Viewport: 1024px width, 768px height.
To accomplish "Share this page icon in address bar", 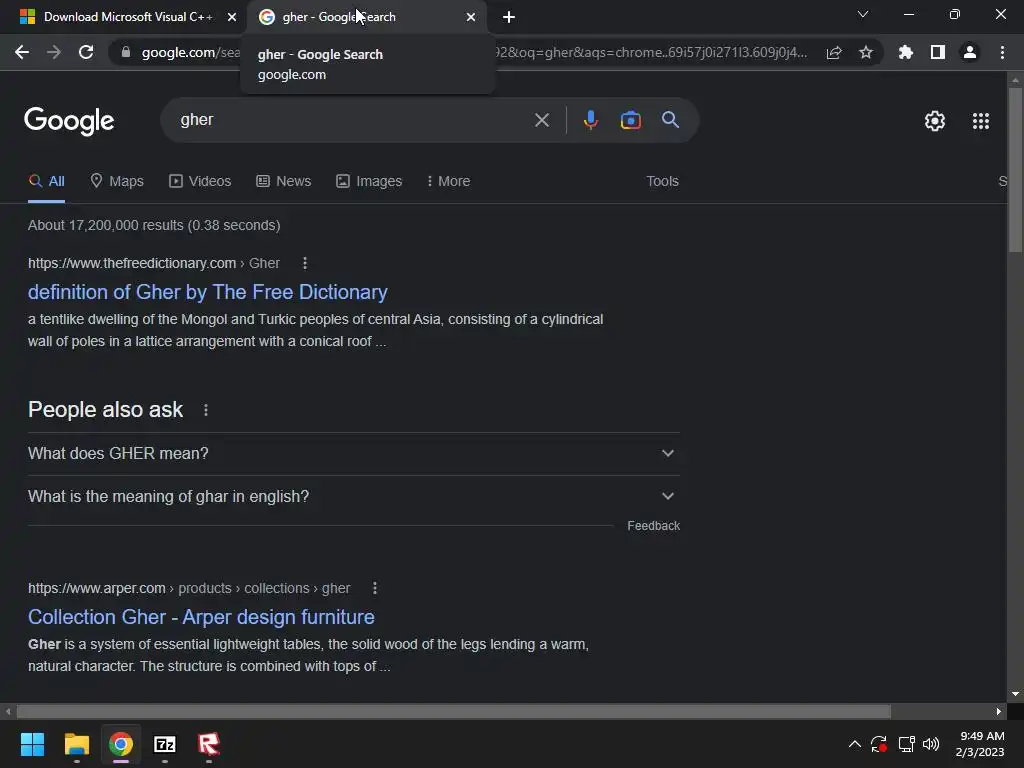I will (834, 52).
